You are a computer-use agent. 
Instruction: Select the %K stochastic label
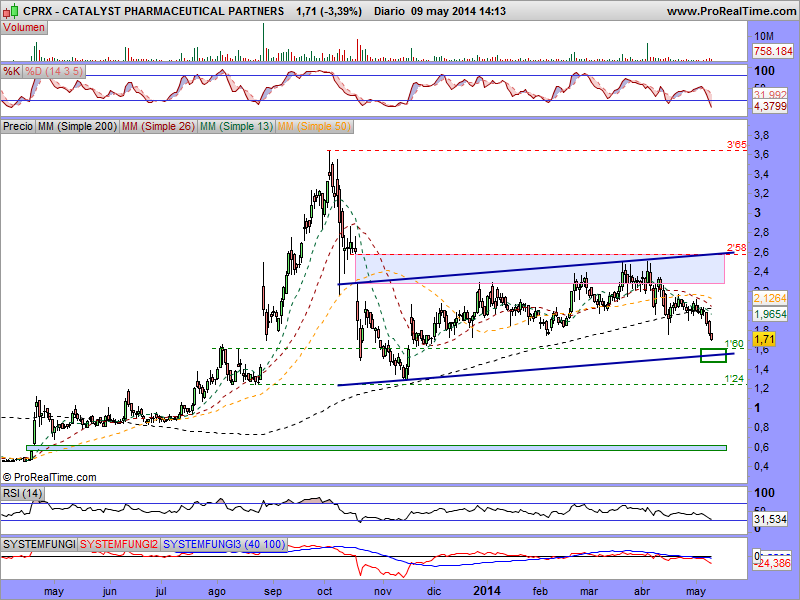pyautogui.click(x=12, y=71)
